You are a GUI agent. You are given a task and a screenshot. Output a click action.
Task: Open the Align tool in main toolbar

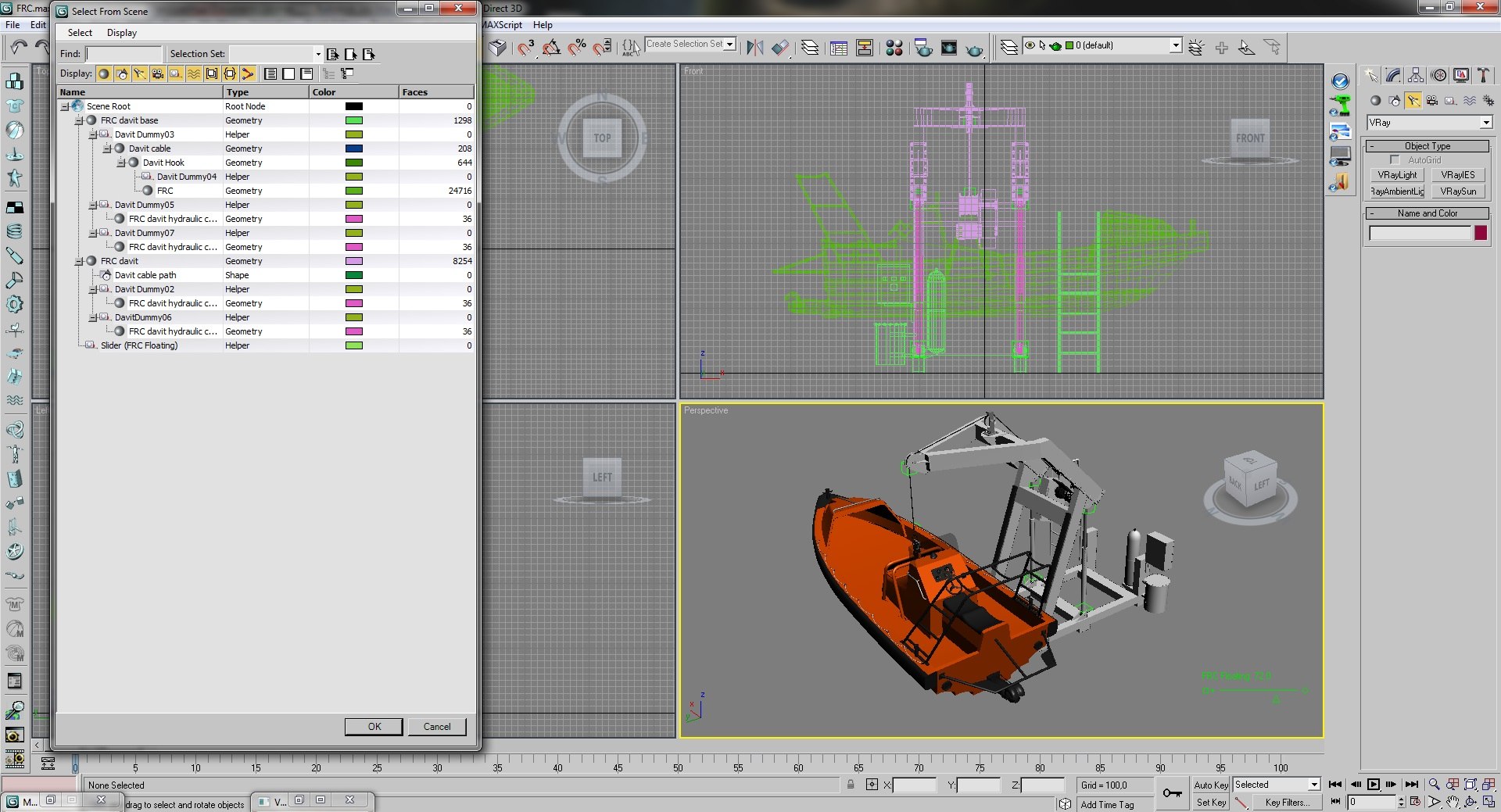point(780,48)
